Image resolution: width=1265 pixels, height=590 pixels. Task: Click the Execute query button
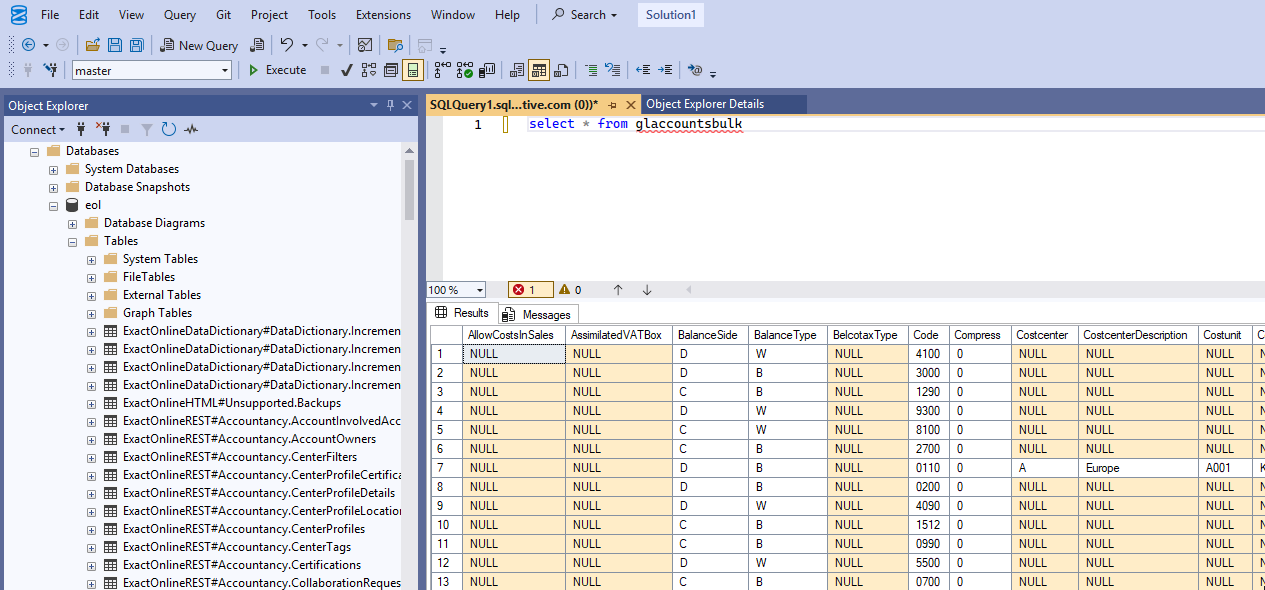[x=277, y=70]
